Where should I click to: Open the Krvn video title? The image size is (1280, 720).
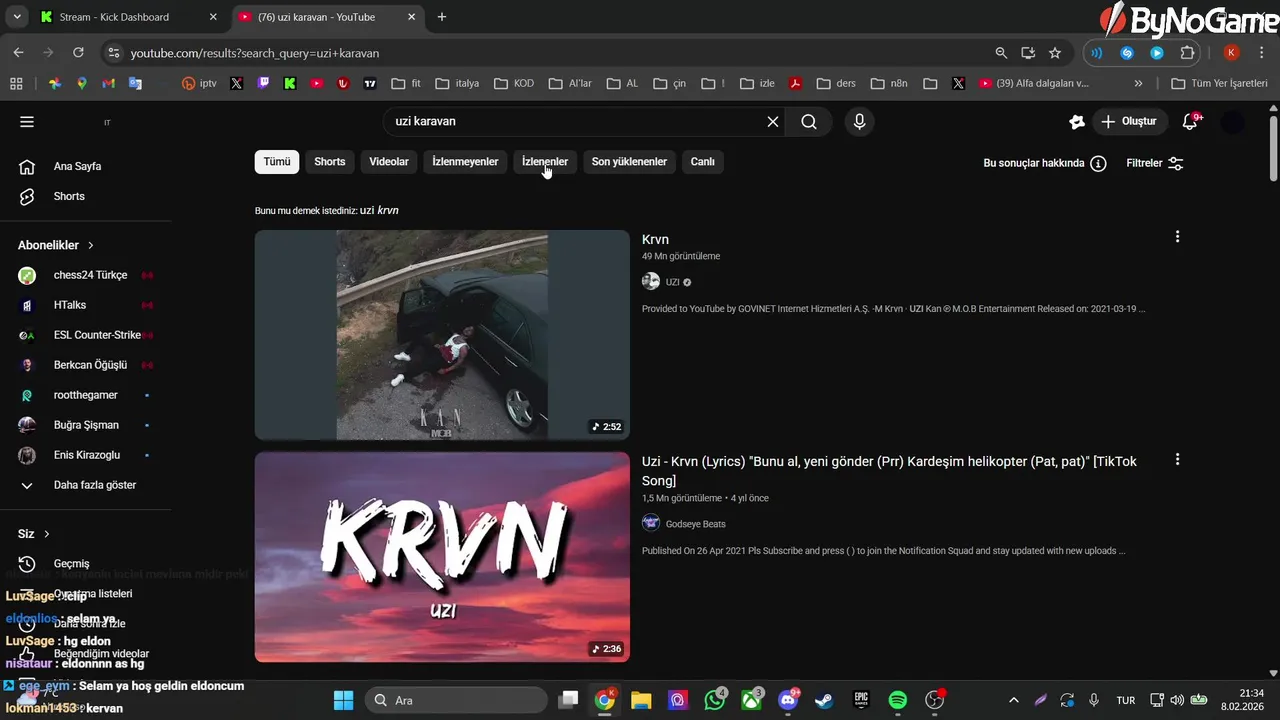655,239
